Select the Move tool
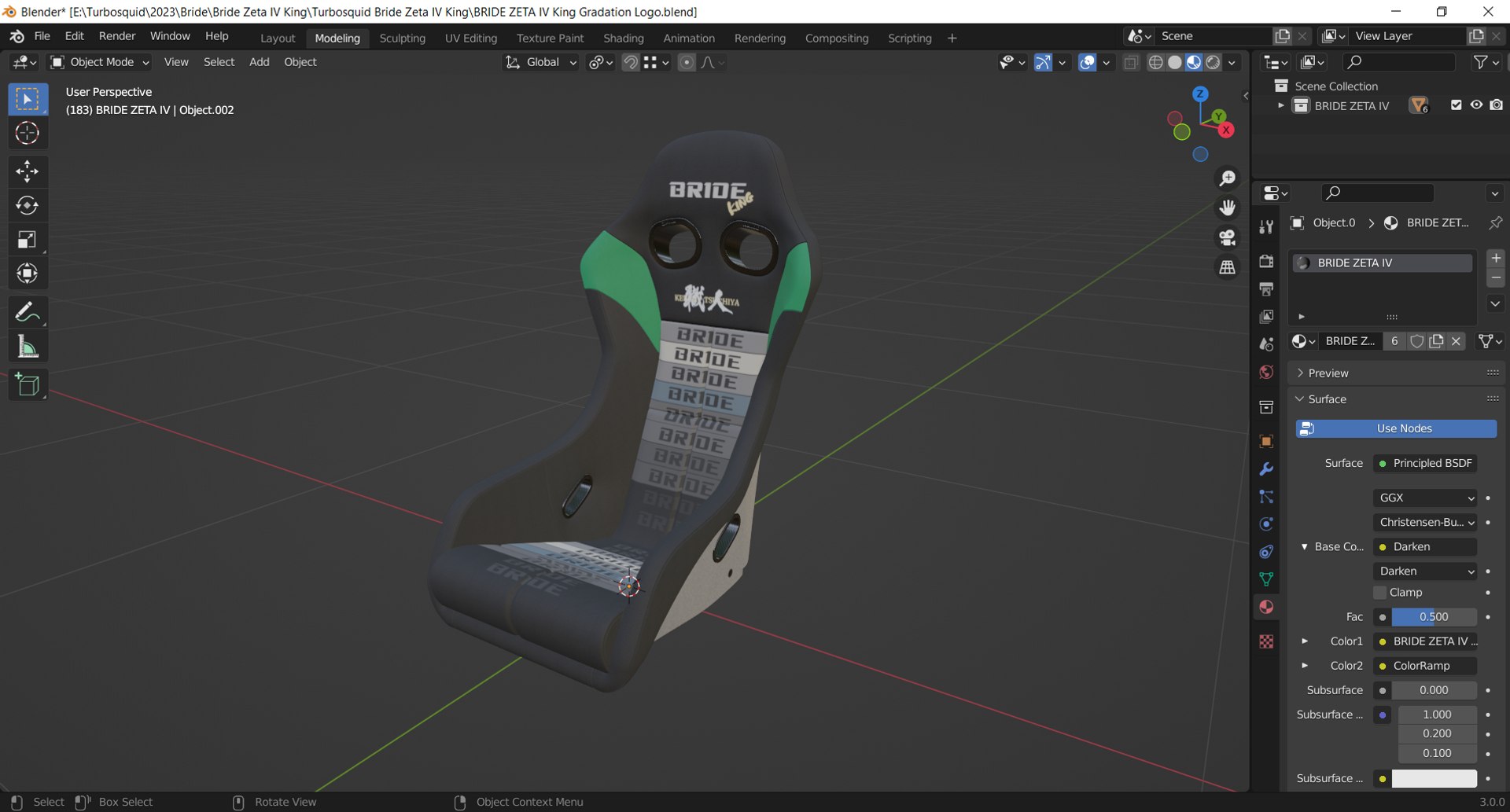The image size is (1510, 812). tap(28, 171)
